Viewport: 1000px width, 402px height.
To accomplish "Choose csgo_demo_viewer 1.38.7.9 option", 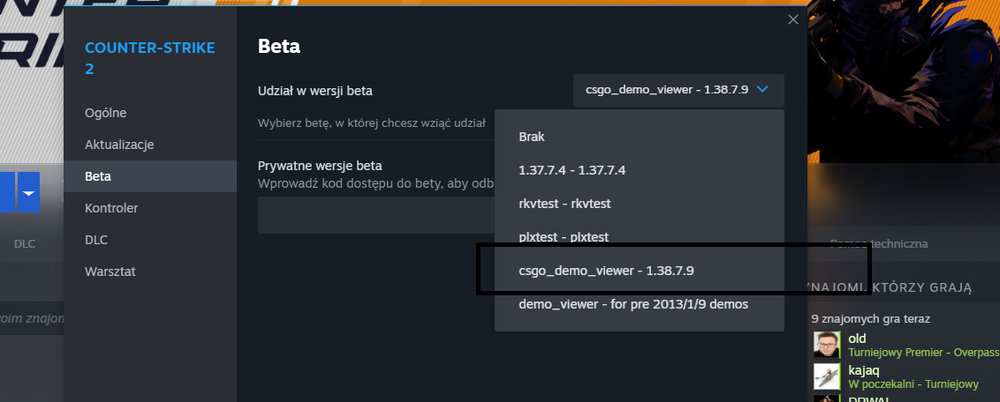I will tap(639, 271).
